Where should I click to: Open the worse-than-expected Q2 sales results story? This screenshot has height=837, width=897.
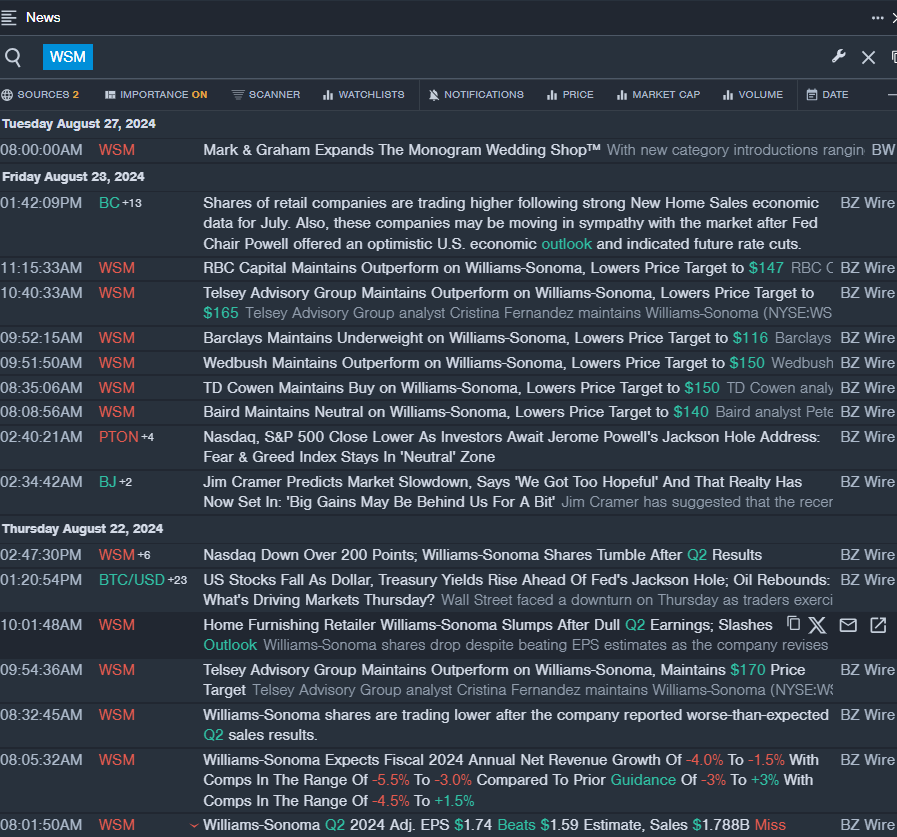(516, 725)
